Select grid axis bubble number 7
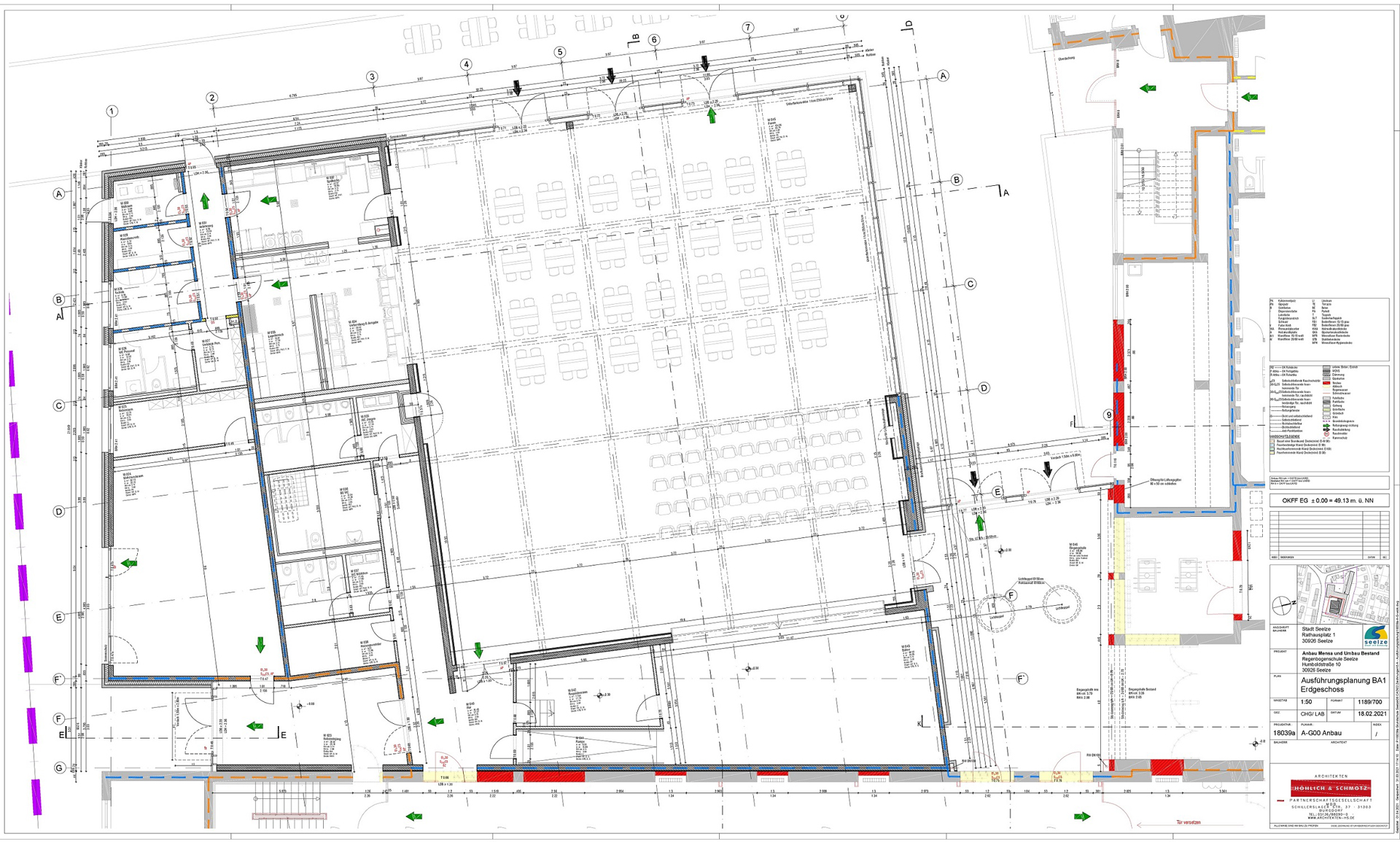Viewport: 1400px width, 842px height. [x=748, y=28]
